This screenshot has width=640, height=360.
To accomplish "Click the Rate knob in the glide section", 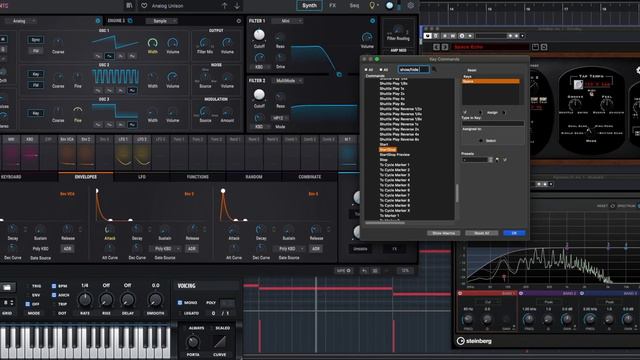I will (85, 300).
